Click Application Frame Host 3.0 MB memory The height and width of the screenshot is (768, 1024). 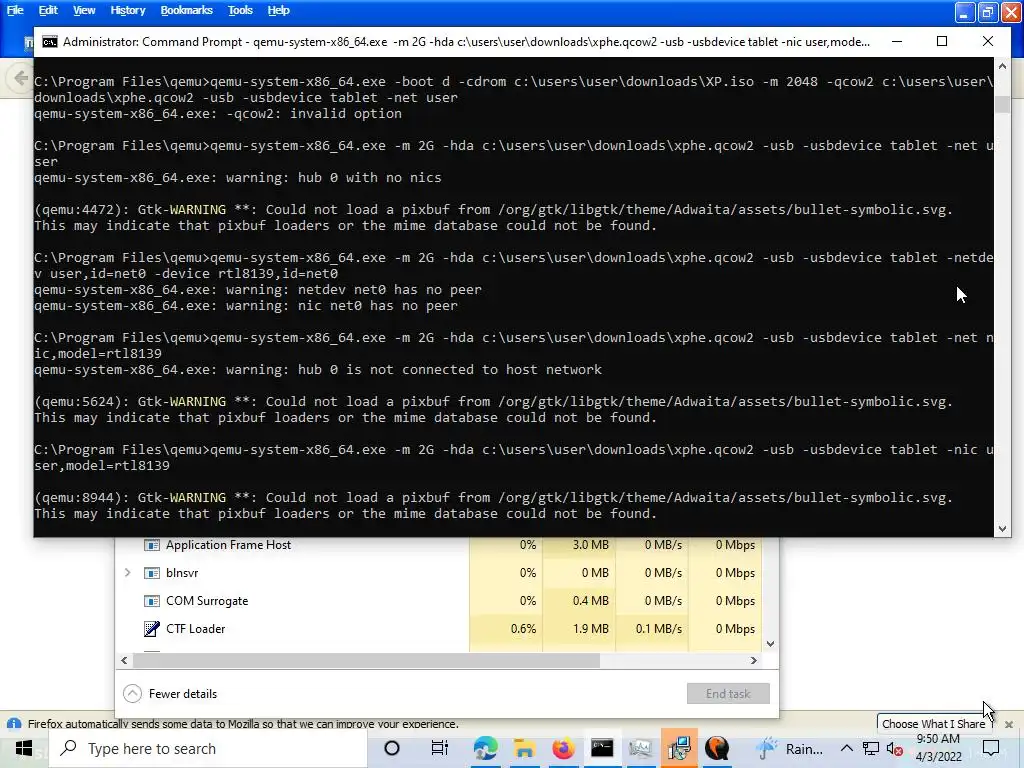[x=590, y=545]
